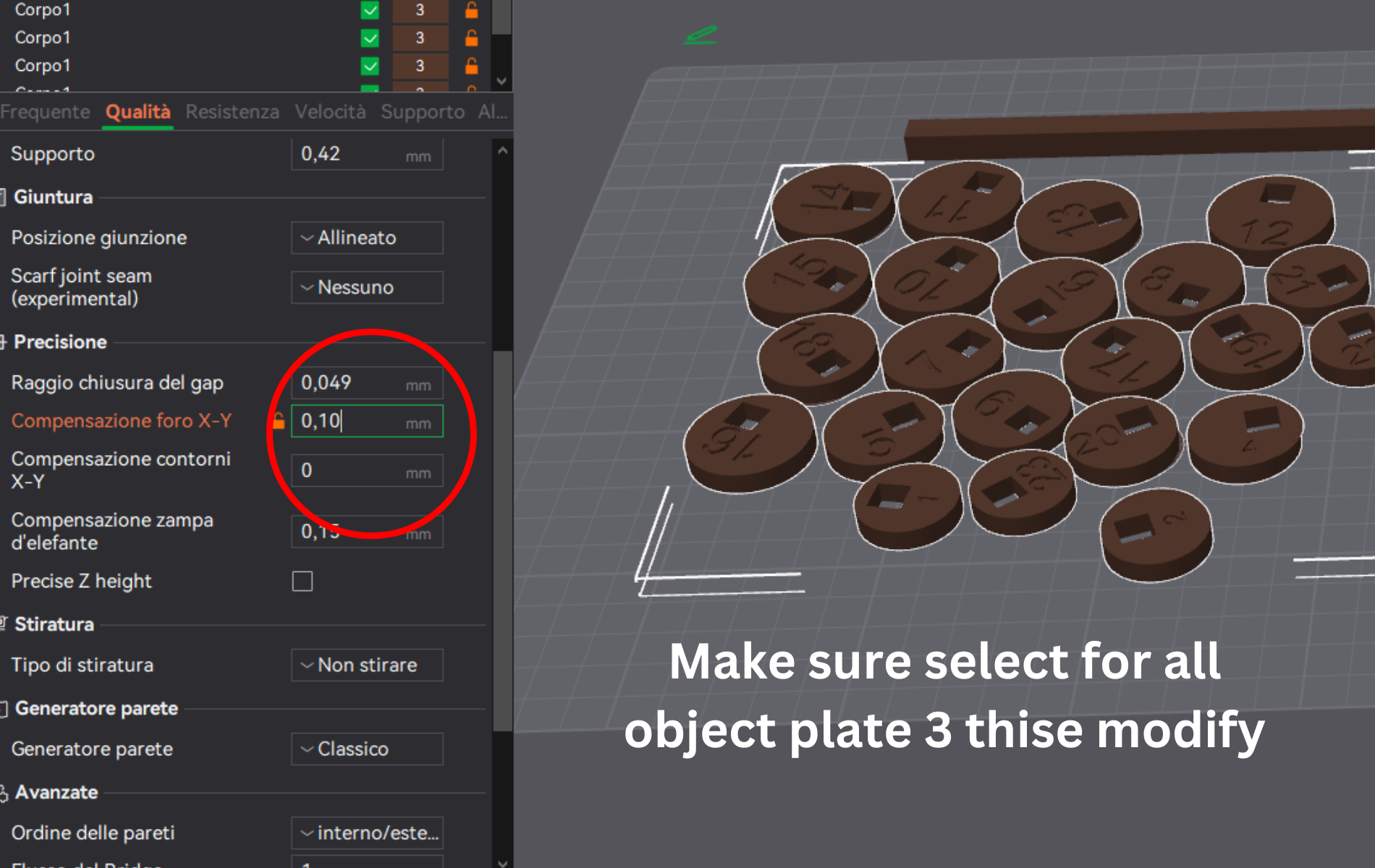Image resolution: width=1375 pixels, height=868 pixels.
Task: Open the Posizione giunzione dropdown
Action: [x=367, y=237]
